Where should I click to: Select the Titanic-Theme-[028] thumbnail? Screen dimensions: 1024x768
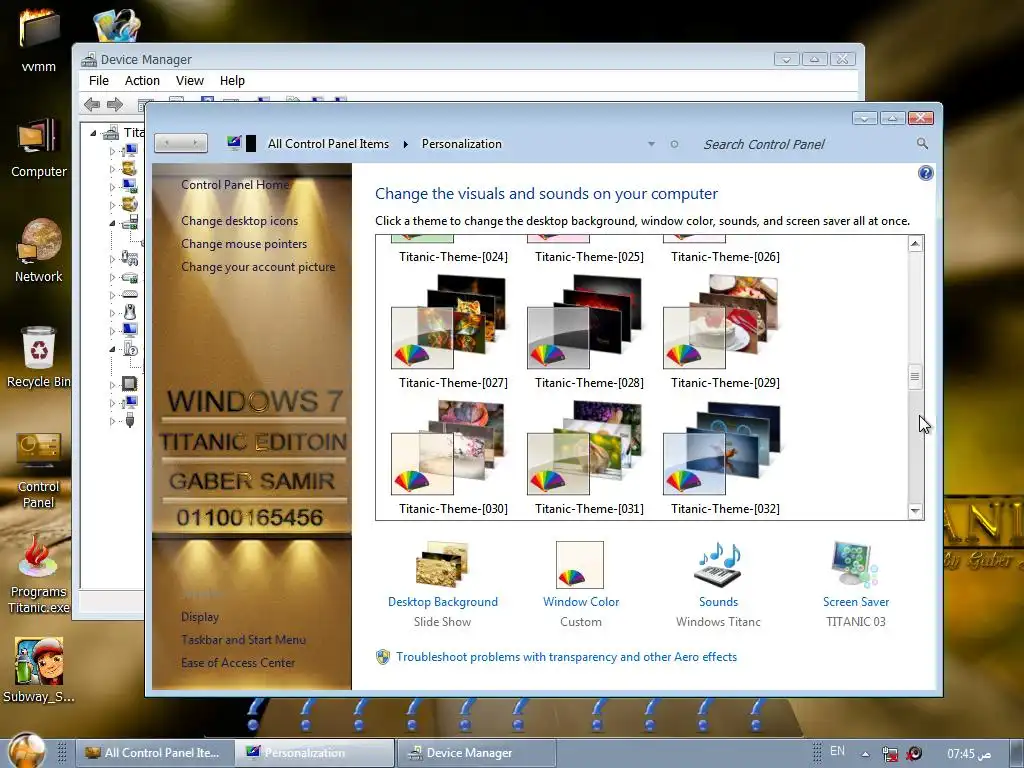[x=584, y=322]
